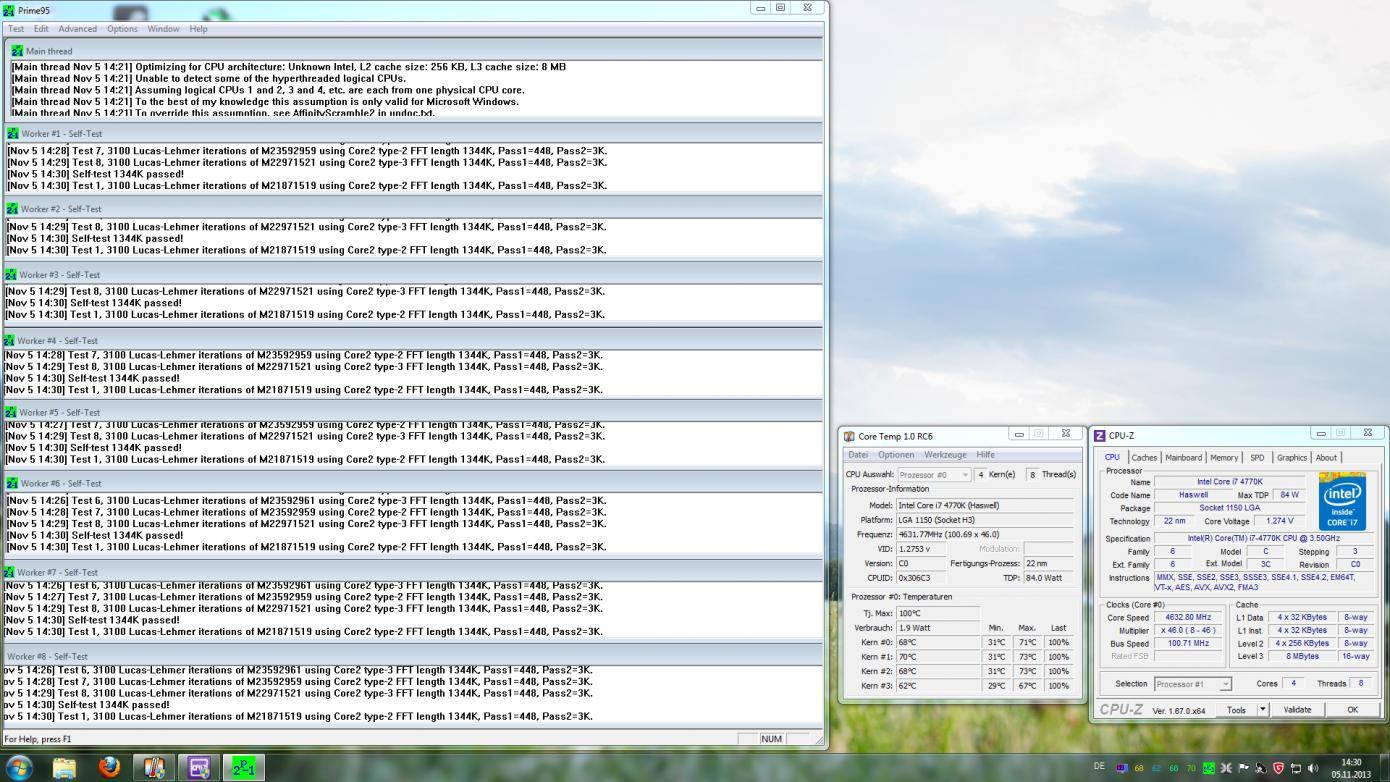Click the Worker #3 Self-Test window icon
This screenshot has width=1390, height=782.
[x=10, y=274]
